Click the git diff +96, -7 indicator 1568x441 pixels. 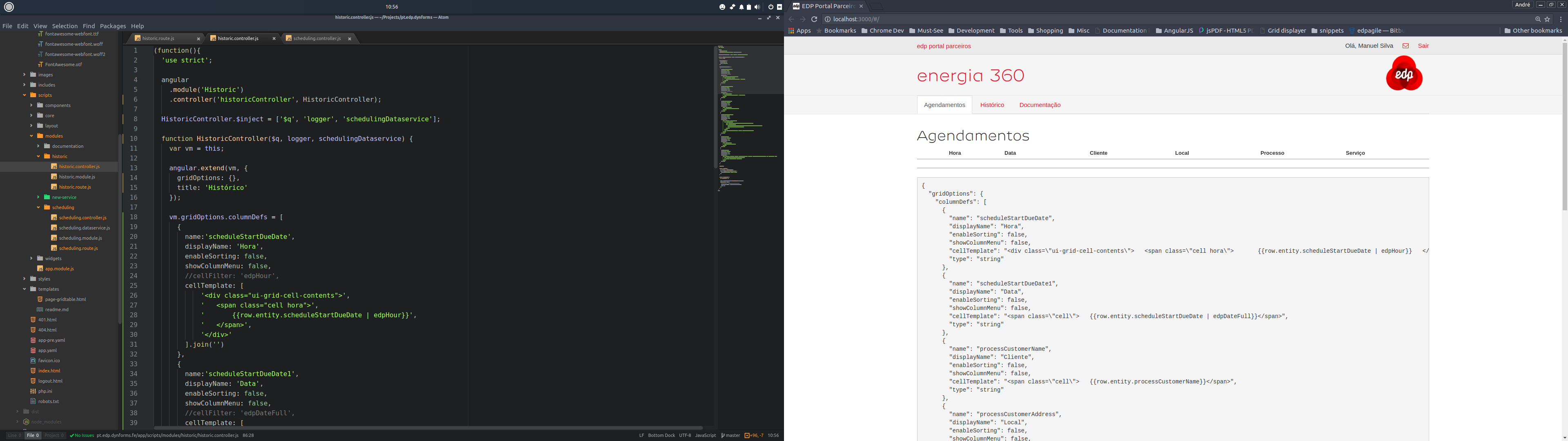click(754, 436)
